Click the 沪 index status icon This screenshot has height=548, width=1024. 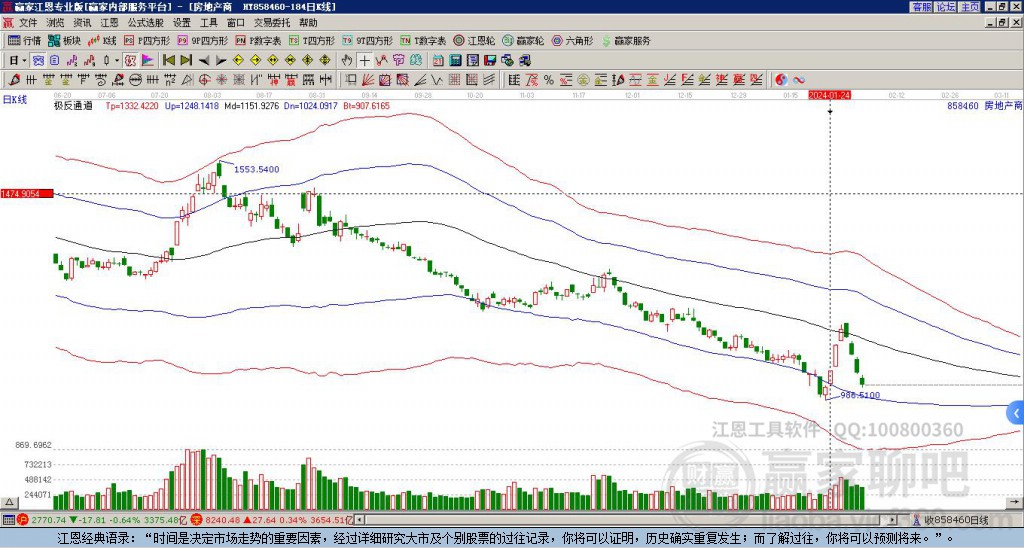pyautogui.click(x=23, y=520)
